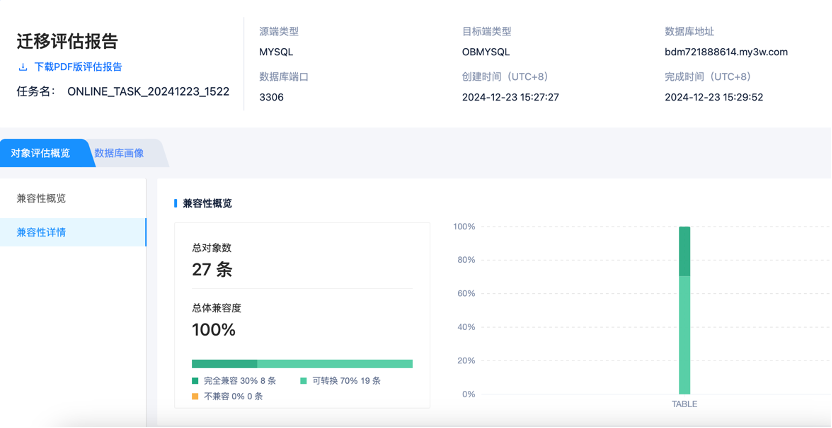
Task: Click the 27 条 total objects count
Action: click(212, 269)
